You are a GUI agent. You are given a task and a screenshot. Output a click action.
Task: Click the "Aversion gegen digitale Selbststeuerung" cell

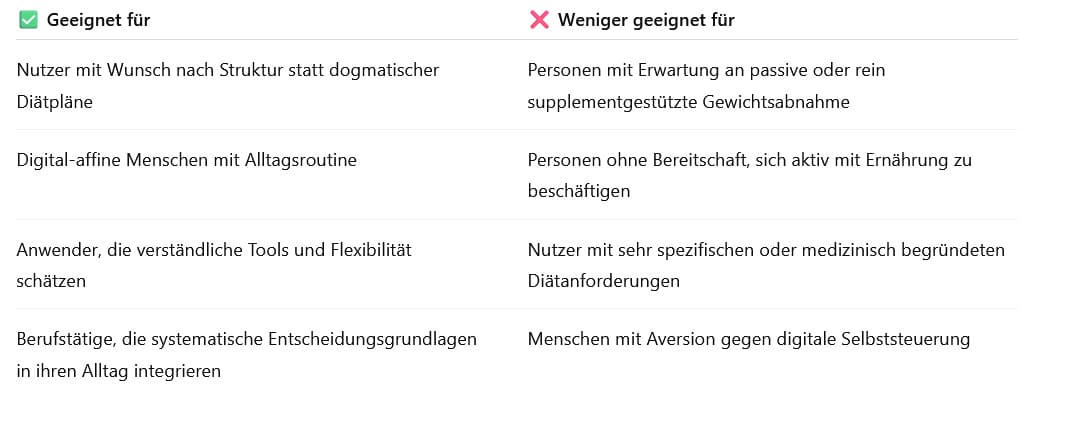click(x=749, y=339)
